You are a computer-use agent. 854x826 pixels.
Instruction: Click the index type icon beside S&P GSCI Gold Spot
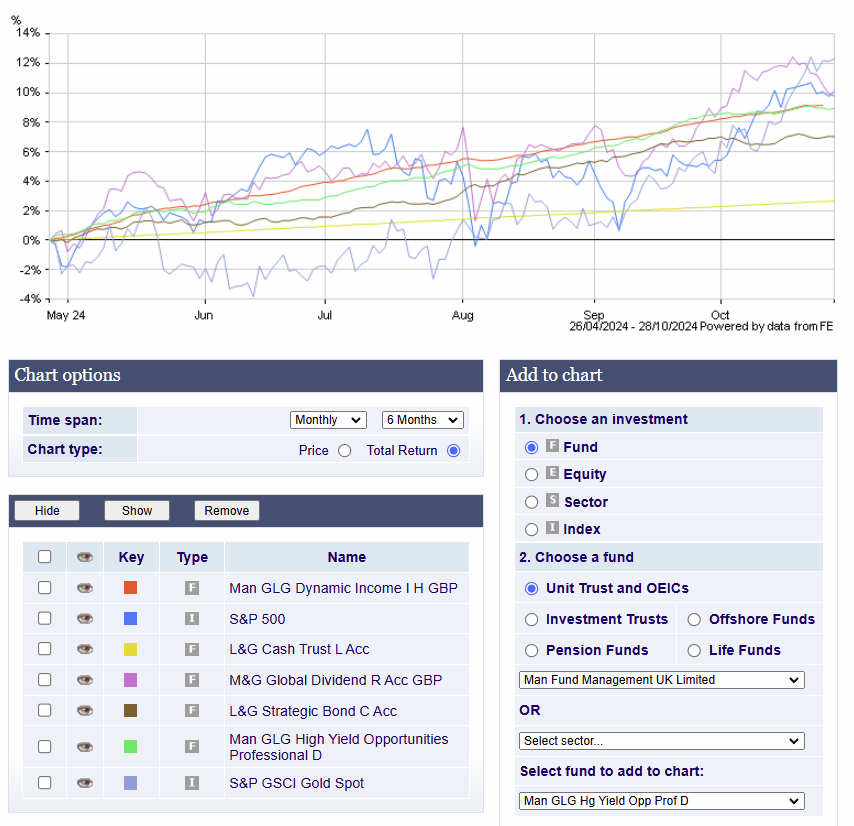pyautogui.click(x=192, y=783)
